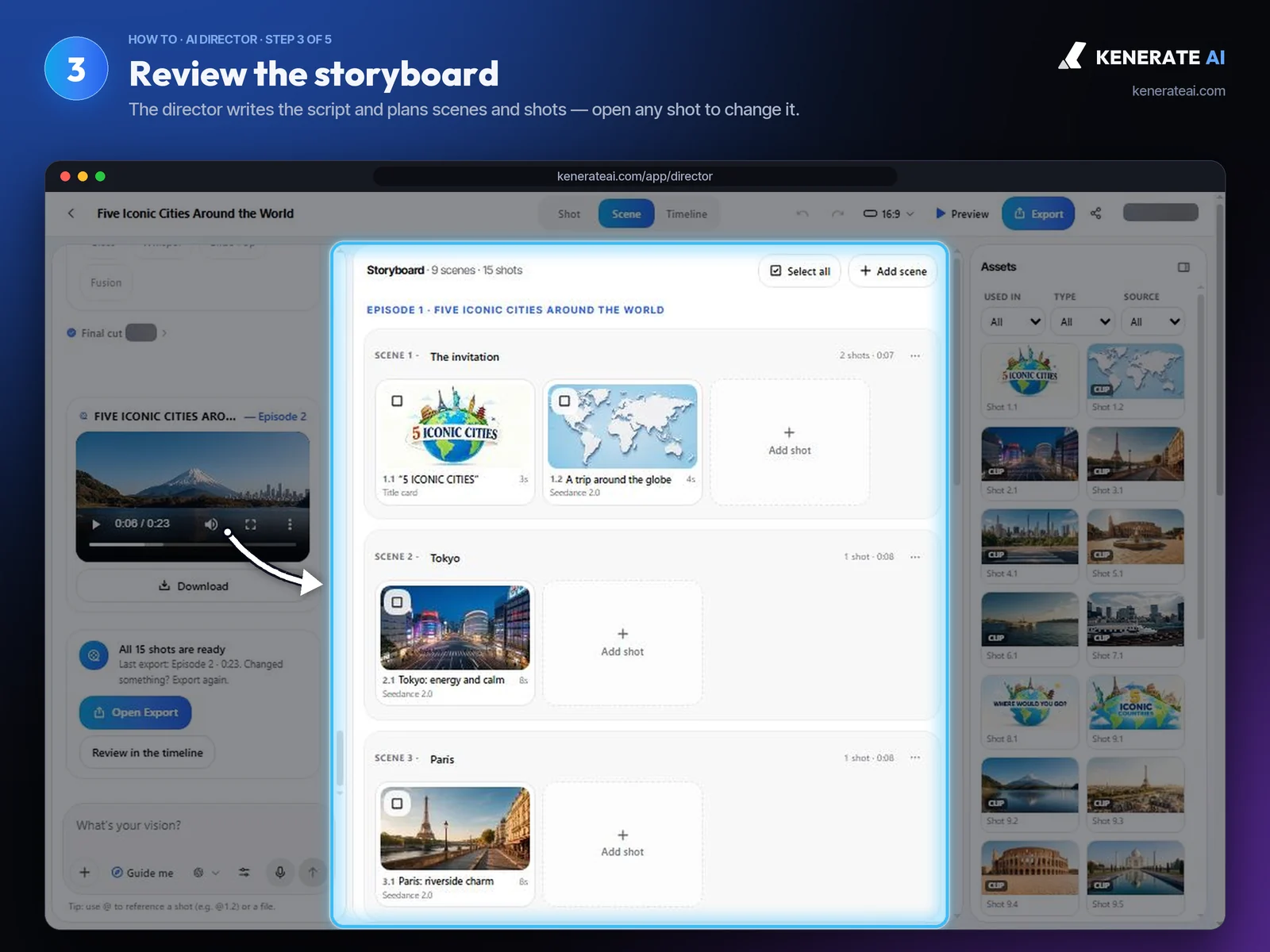Viewport: 1270px width, 952px height.
Task: Tick checkbox on shot 1.2 world map
Action: (564, 401)
